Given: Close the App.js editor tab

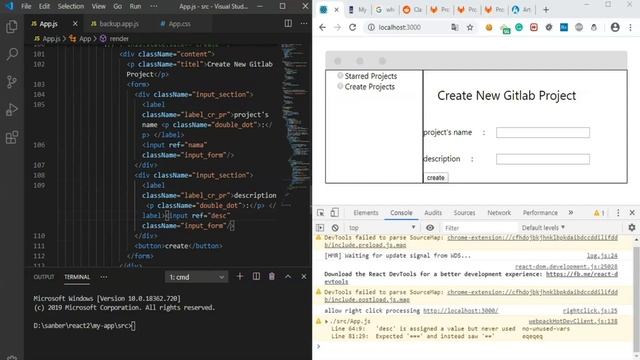Looking at the screenshot, I should [x=75, y=24].
